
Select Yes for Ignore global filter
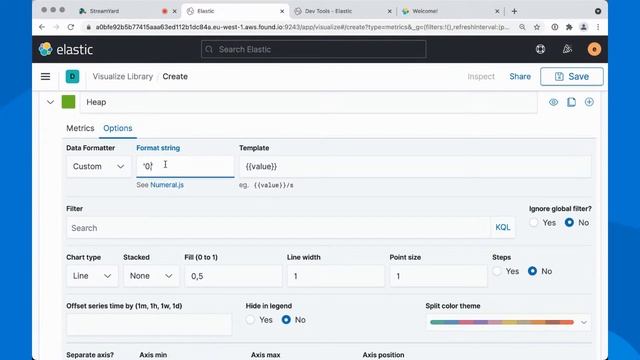point(534,222)
